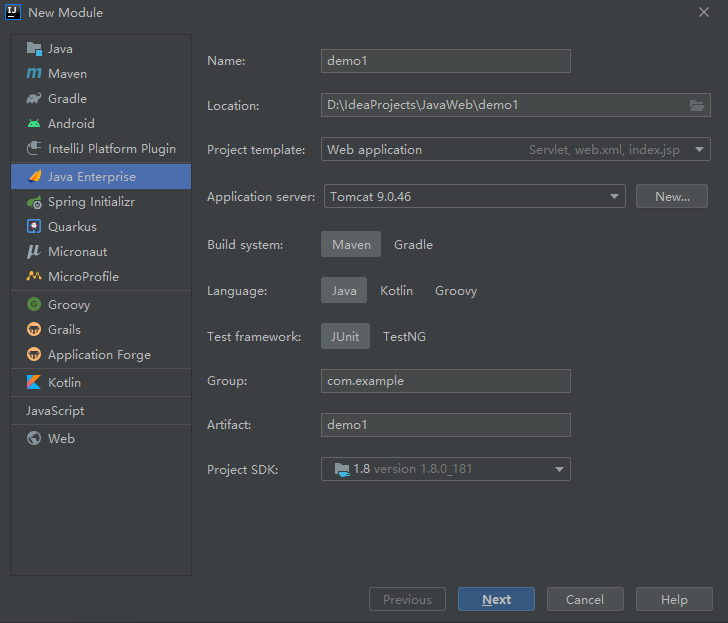
Task: Click the Cancel button
Action: pyautogui.click(x=585, y=599)
